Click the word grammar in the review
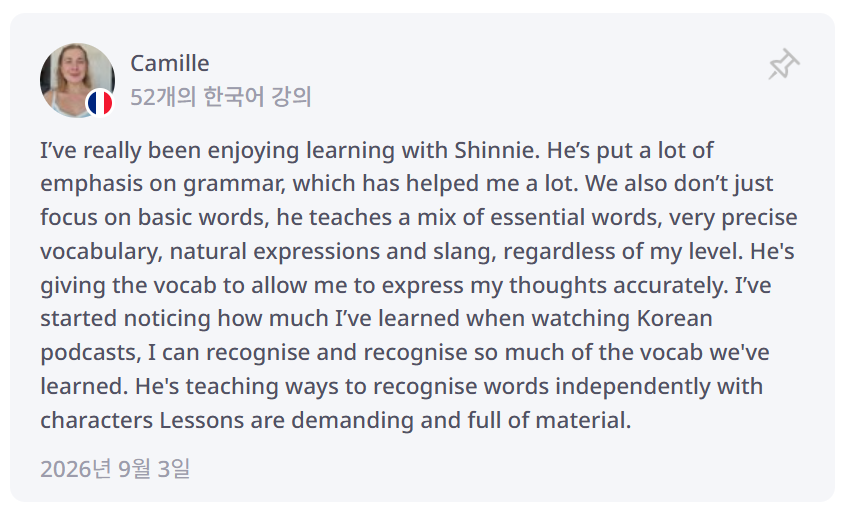 (234, 184)
